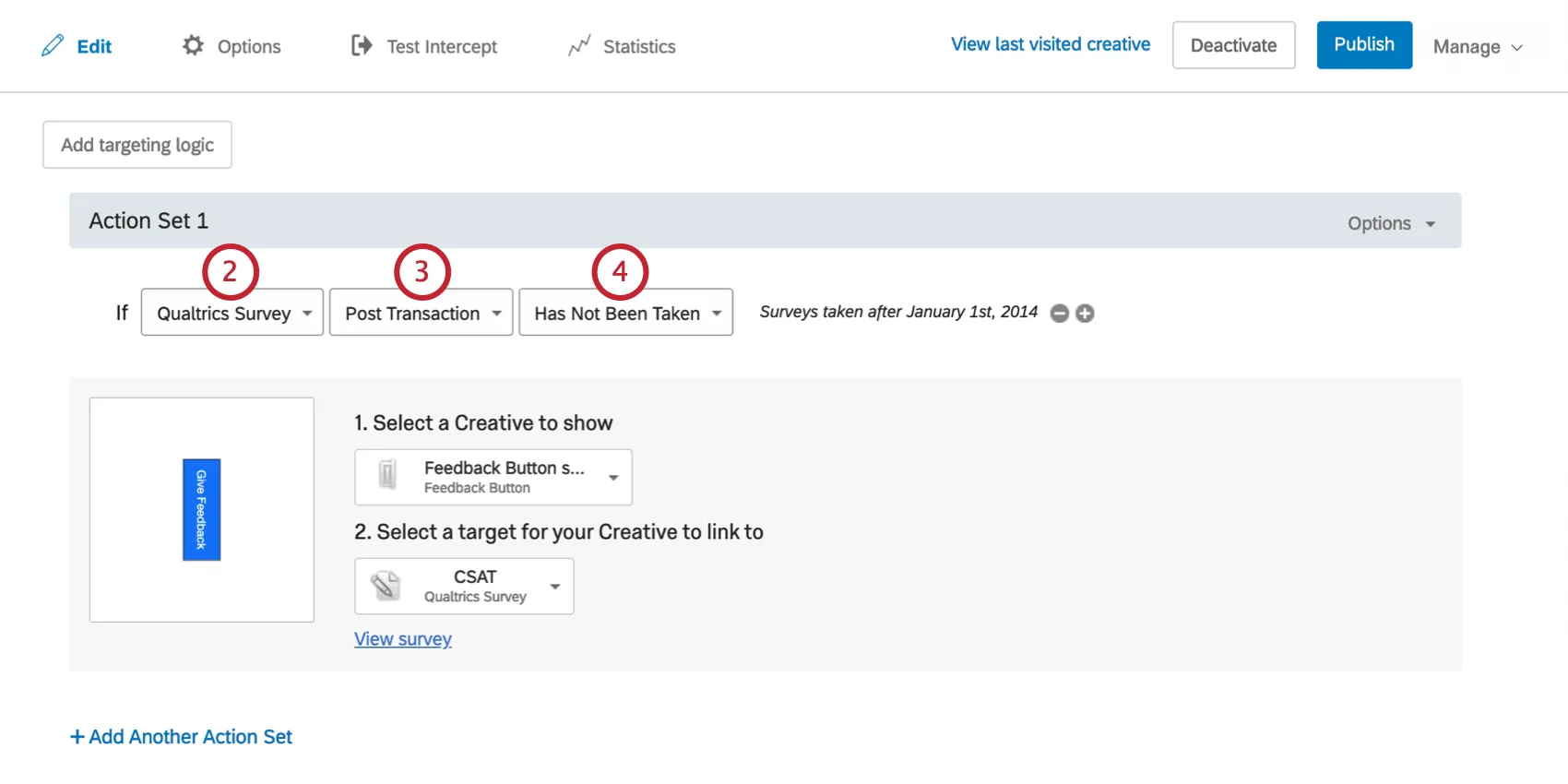Click the Give Feedback creative preview thumbnail
The width and height of the screenshot is (1568, 784).
pyautogui.click(x=201, y=509)
